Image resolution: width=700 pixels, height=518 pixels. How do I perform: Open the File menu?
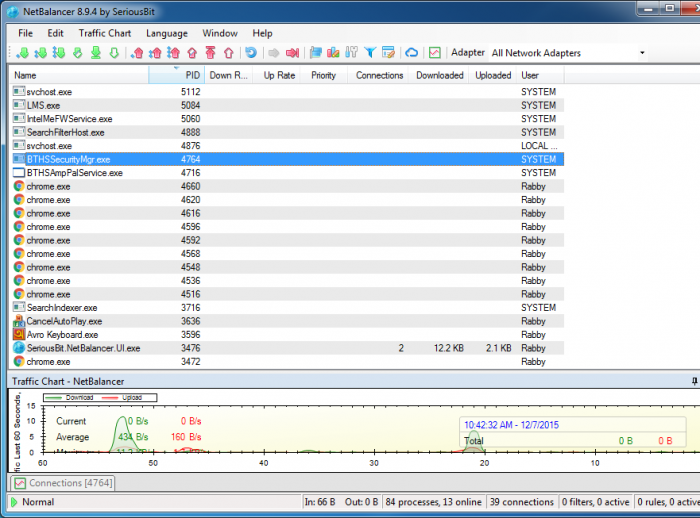point(25,33)
